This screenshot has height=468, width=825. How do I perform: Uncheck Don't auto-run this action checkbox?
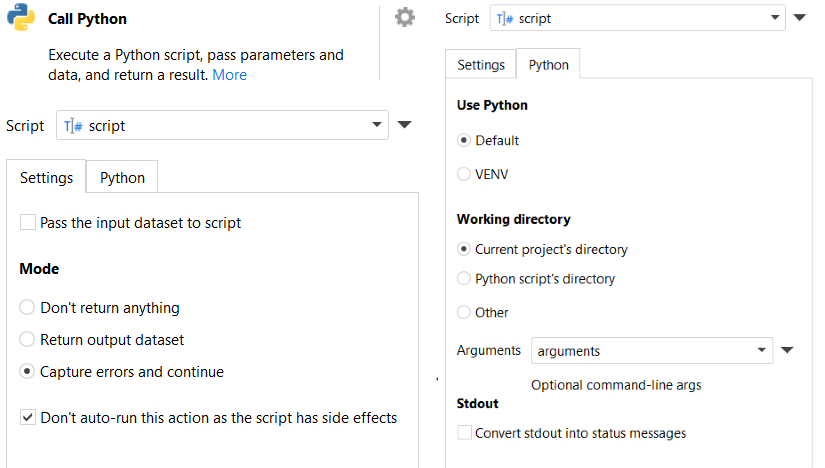point(28,417)
